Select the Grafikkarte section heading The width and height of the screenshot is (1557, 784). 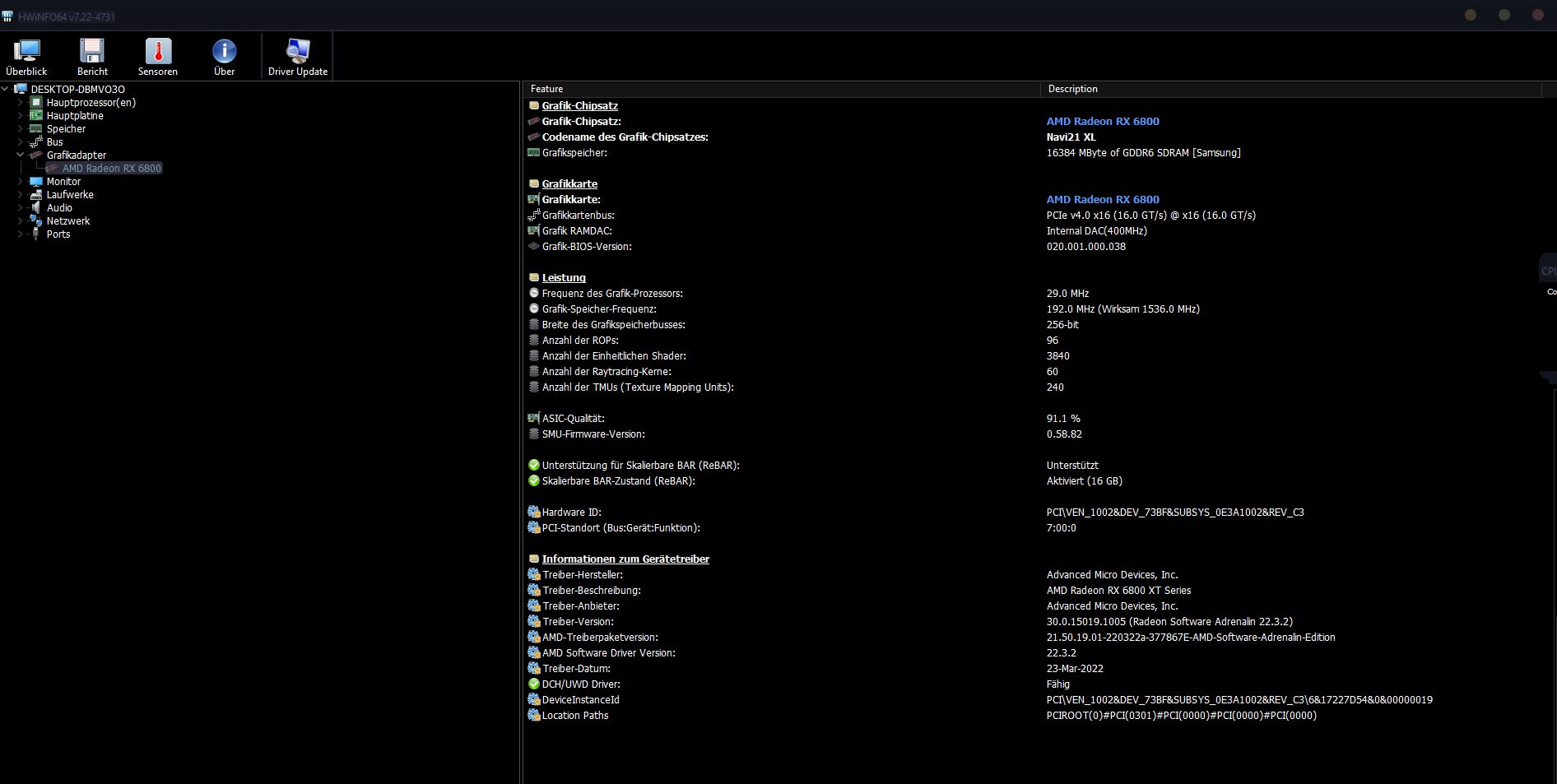pyautogui.click(x=569, y=184)
